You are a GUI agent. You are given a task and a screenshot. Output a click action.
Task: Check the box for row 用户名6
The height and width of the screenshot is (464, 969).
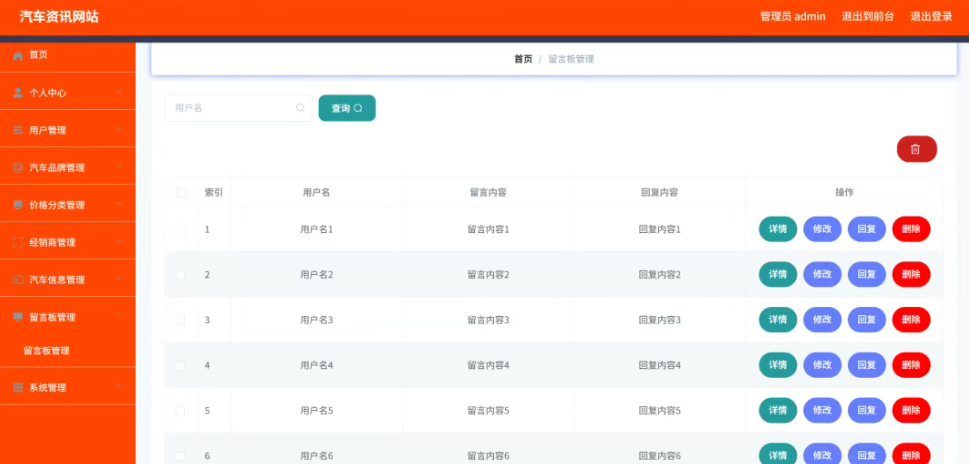pos(180,456)
